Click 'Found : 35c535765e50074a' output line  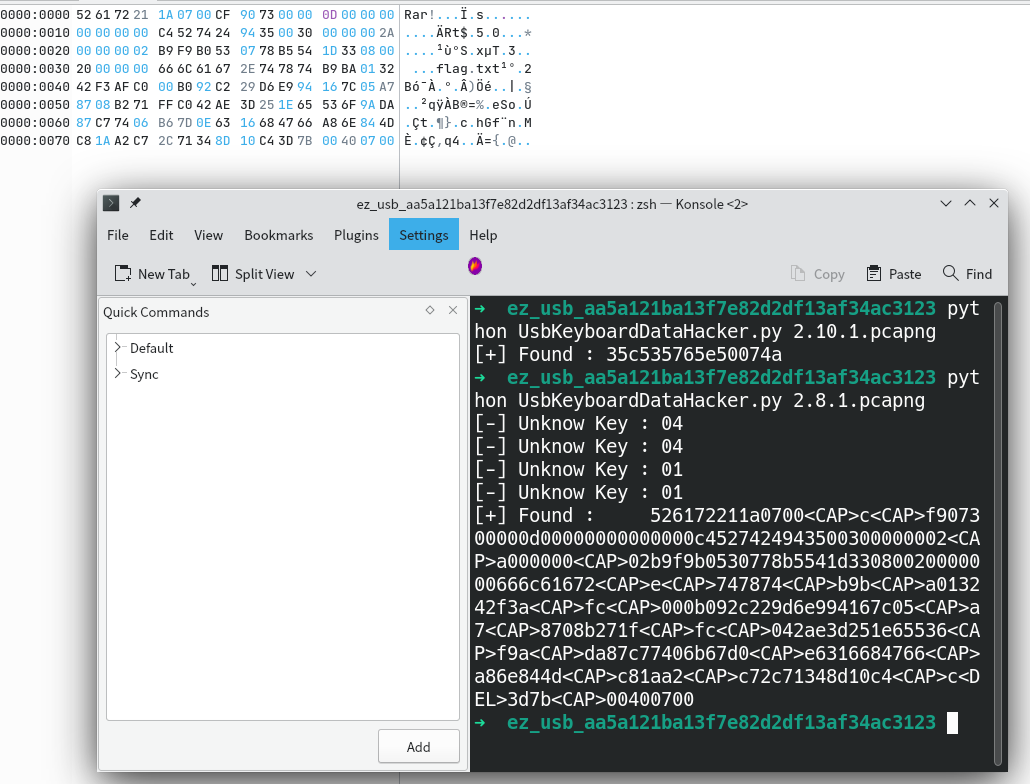tap(628, 355)
